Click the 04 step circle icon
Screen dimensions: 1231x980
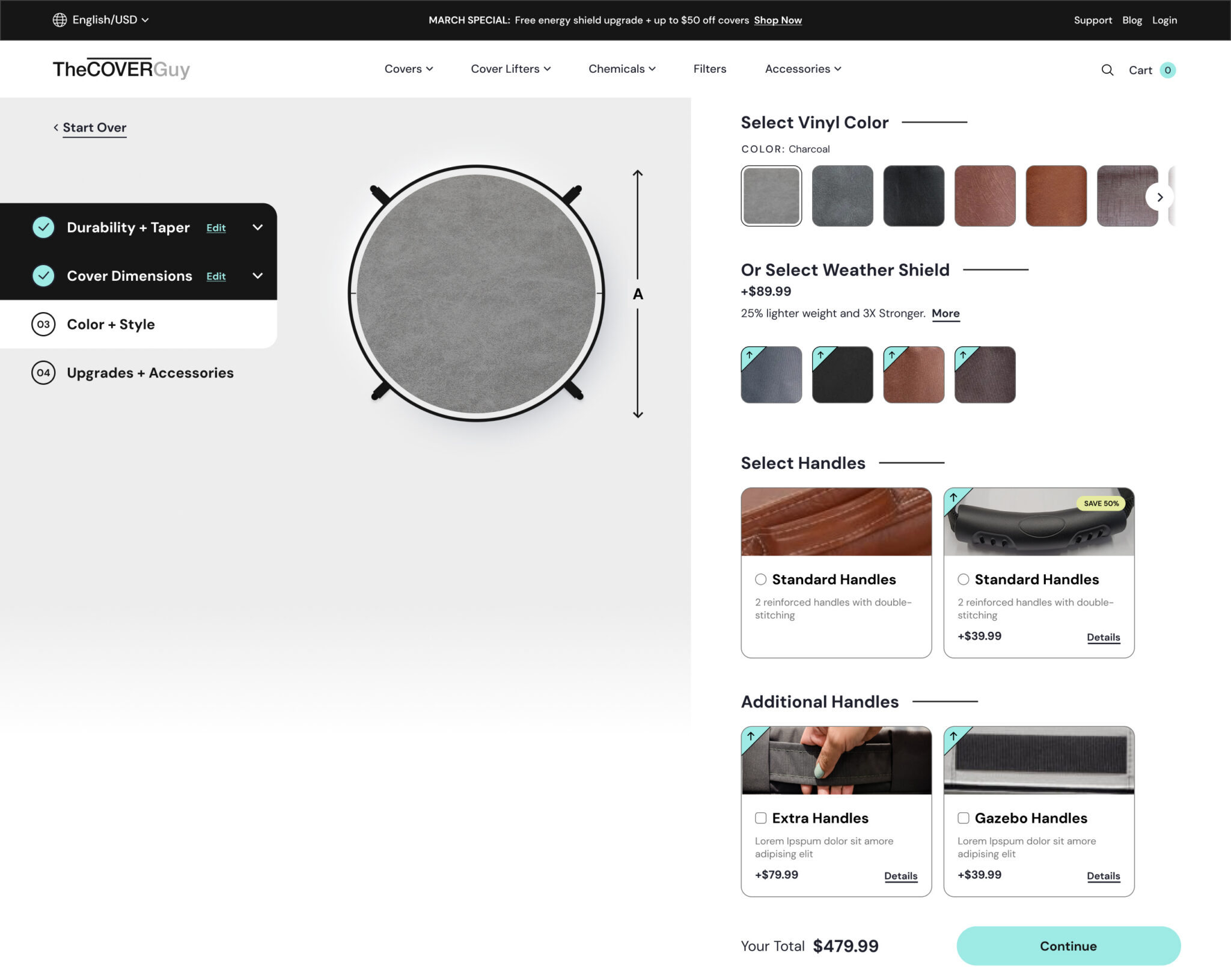(x=43, y=373)
